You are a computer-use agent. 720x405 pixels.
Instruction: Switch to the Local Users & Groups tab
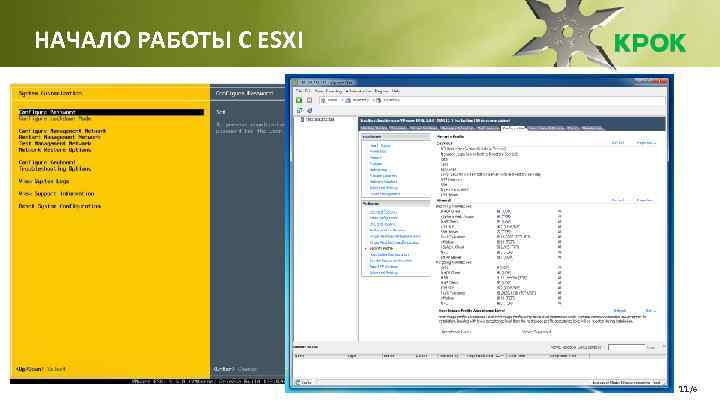(x=546, y=128)
